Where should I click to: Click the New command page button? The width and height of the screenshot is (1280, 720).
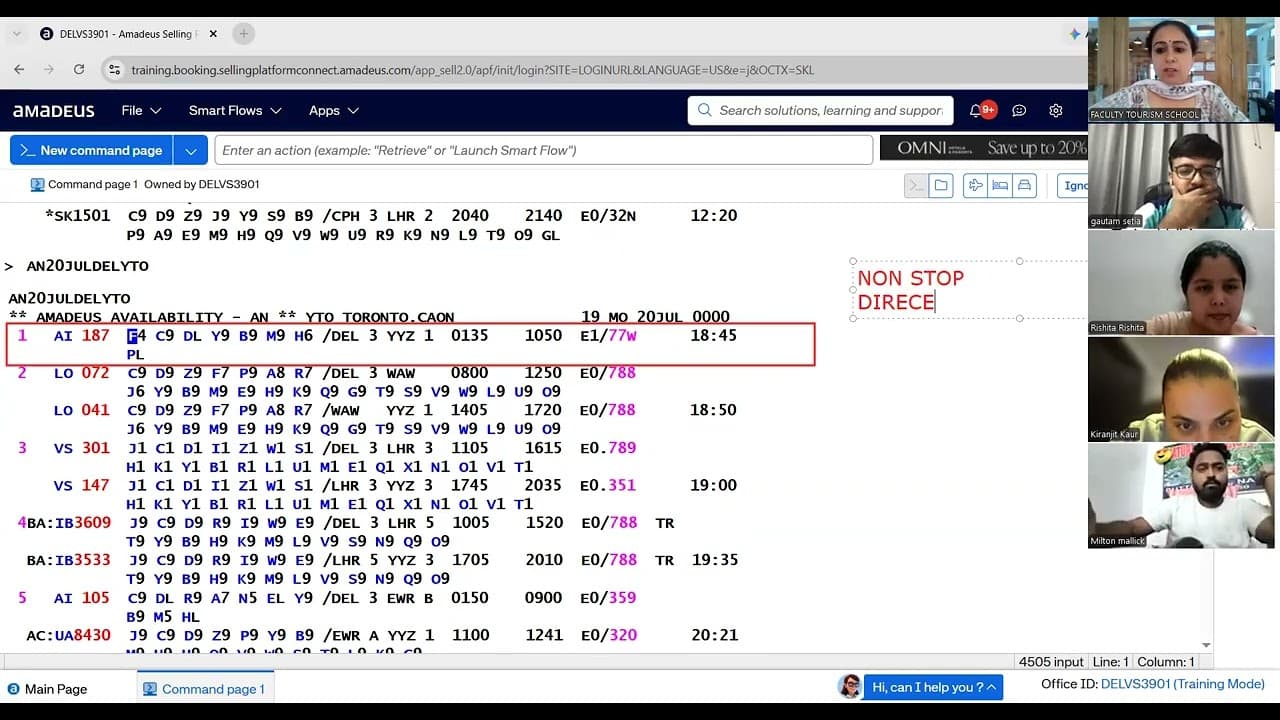91,150
